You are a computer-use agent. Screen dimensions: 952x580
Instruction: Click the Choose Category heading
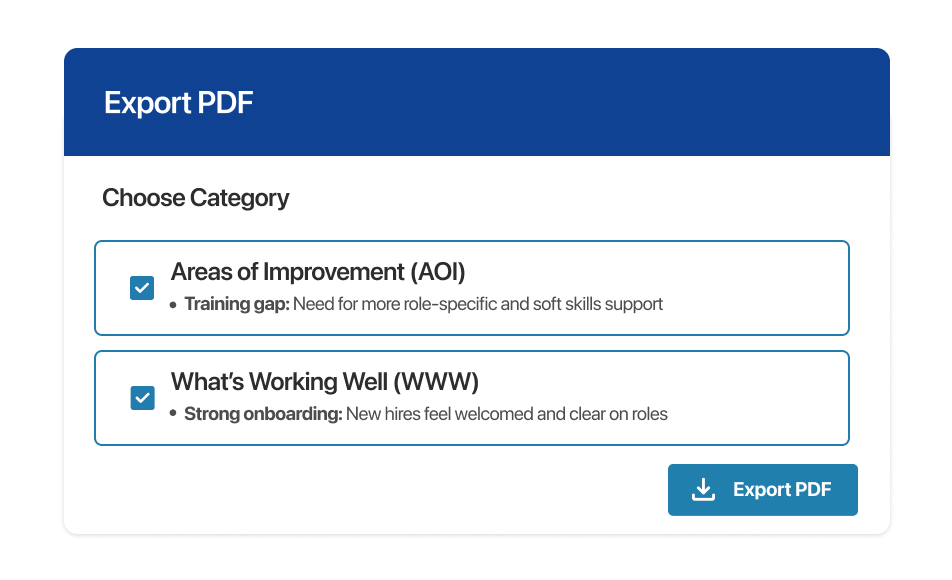(196, 198)
